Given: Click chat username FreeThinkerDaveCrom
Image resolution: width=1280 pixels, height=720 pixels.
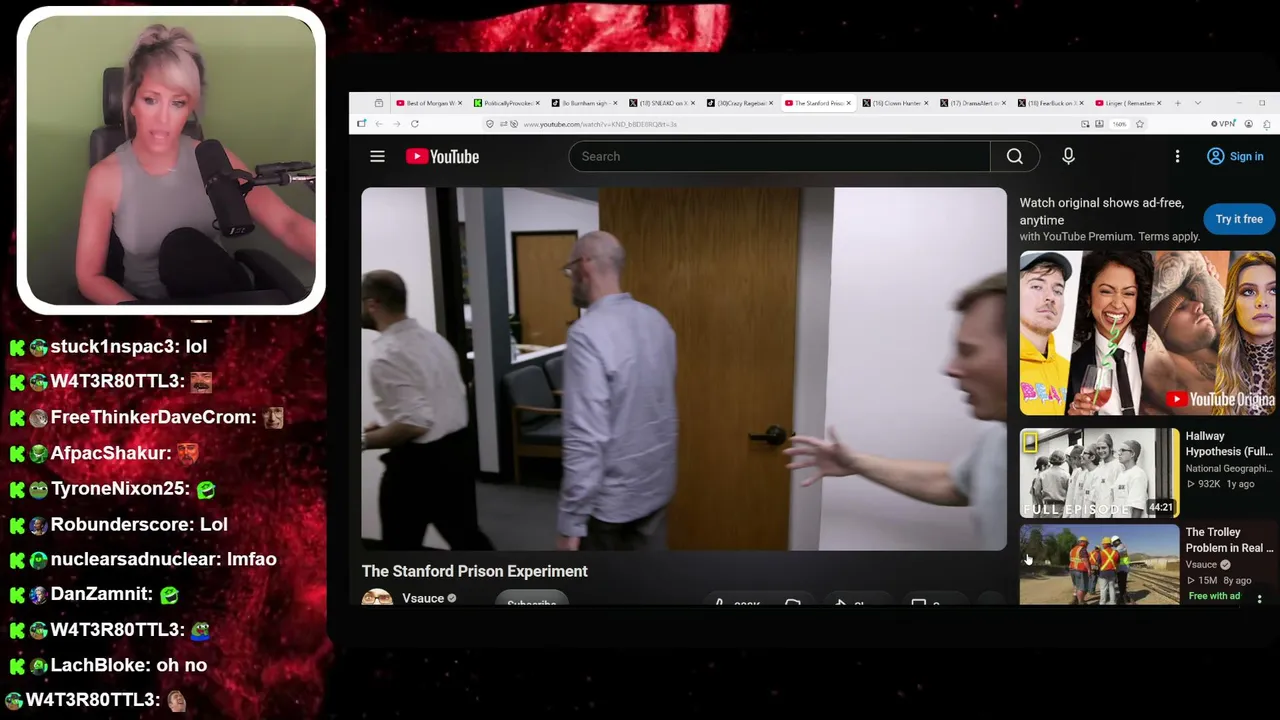Looking at the screenshot, I should (x=153, y=417).
